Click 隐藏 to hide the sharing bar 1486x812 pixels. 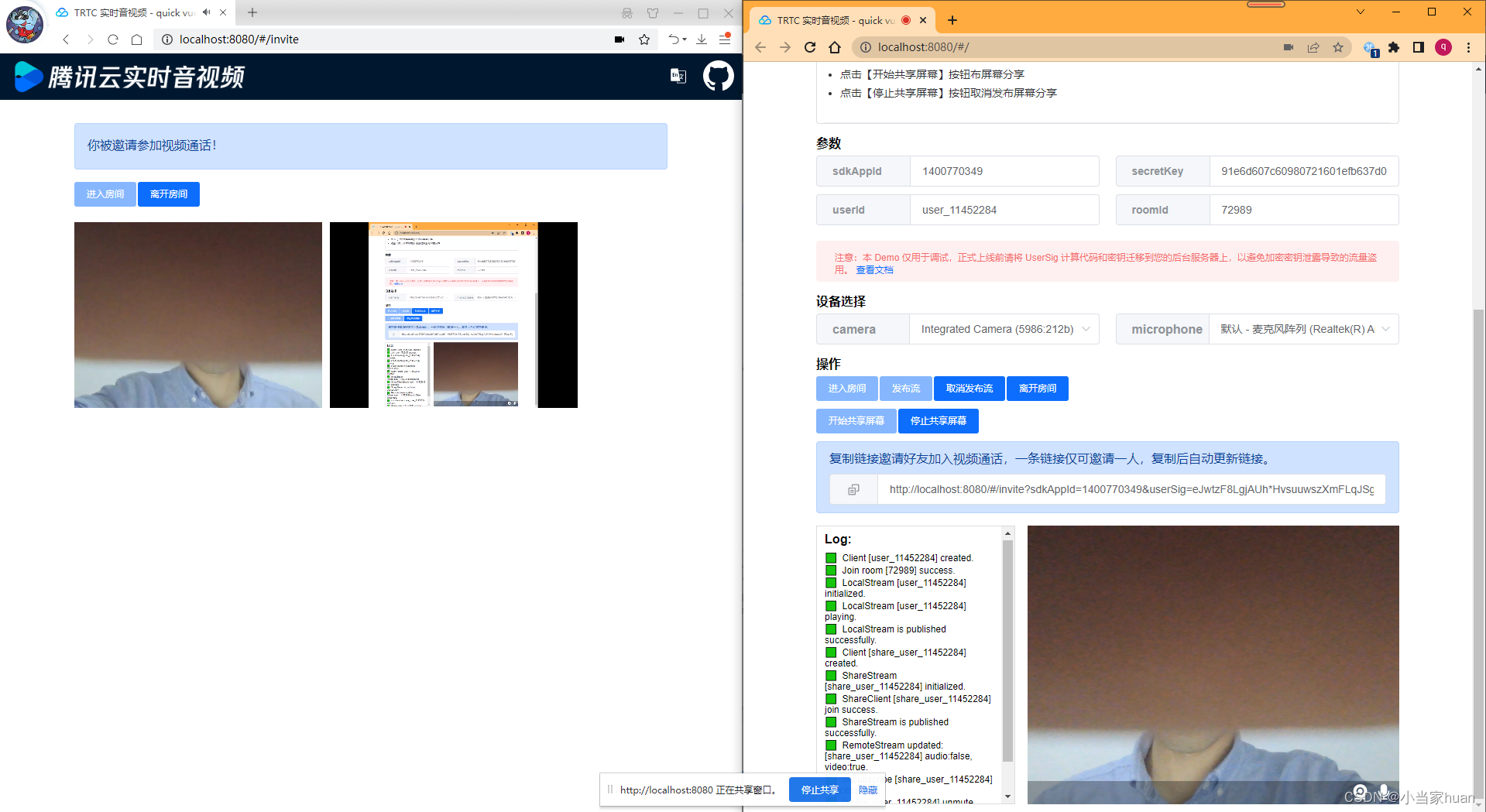tap(868, 790)
